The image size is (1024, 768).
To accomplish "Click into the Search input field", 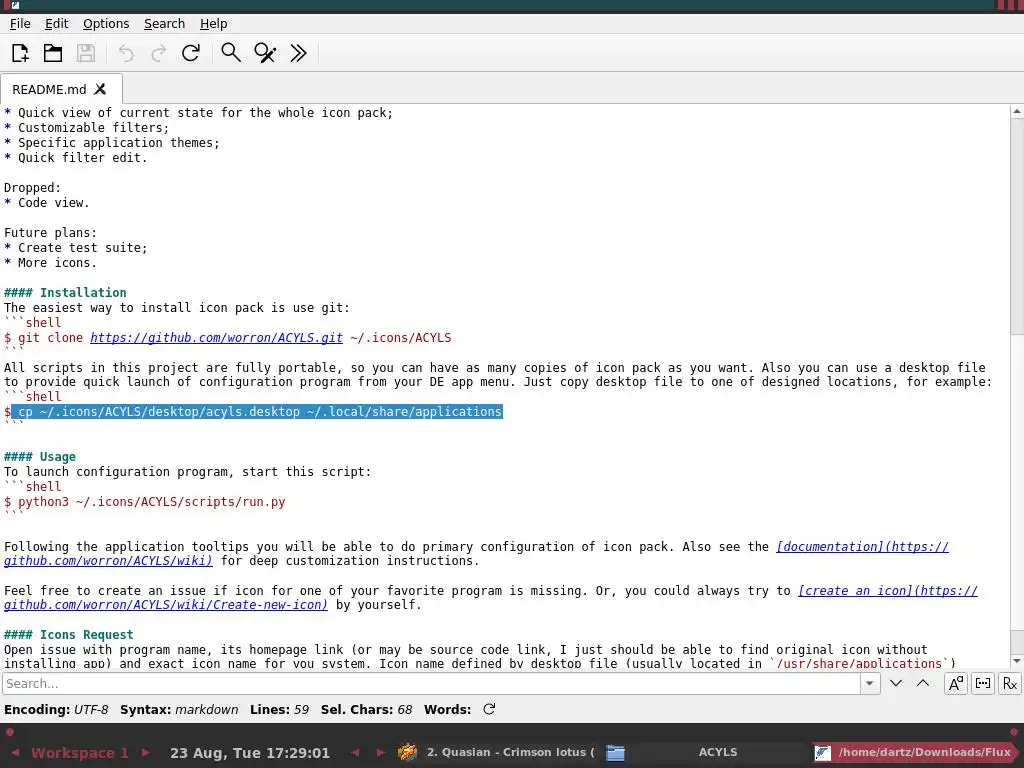I will tap(431, 683).
